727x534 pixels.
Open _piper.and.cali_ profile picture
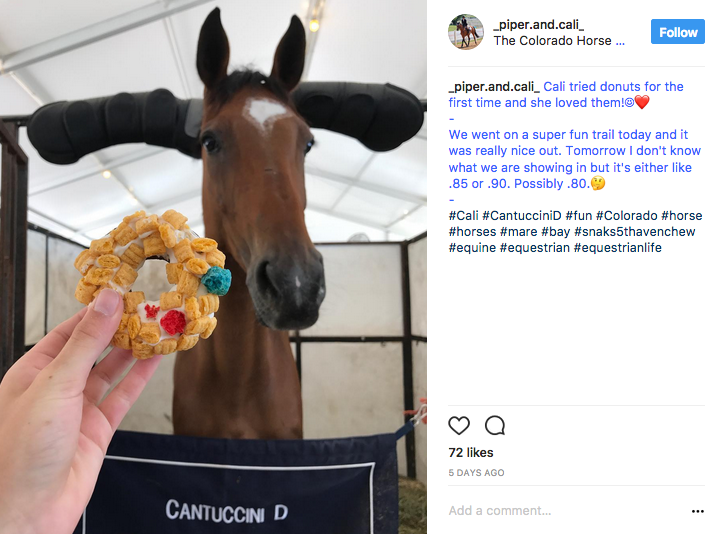tap(466, 32)
